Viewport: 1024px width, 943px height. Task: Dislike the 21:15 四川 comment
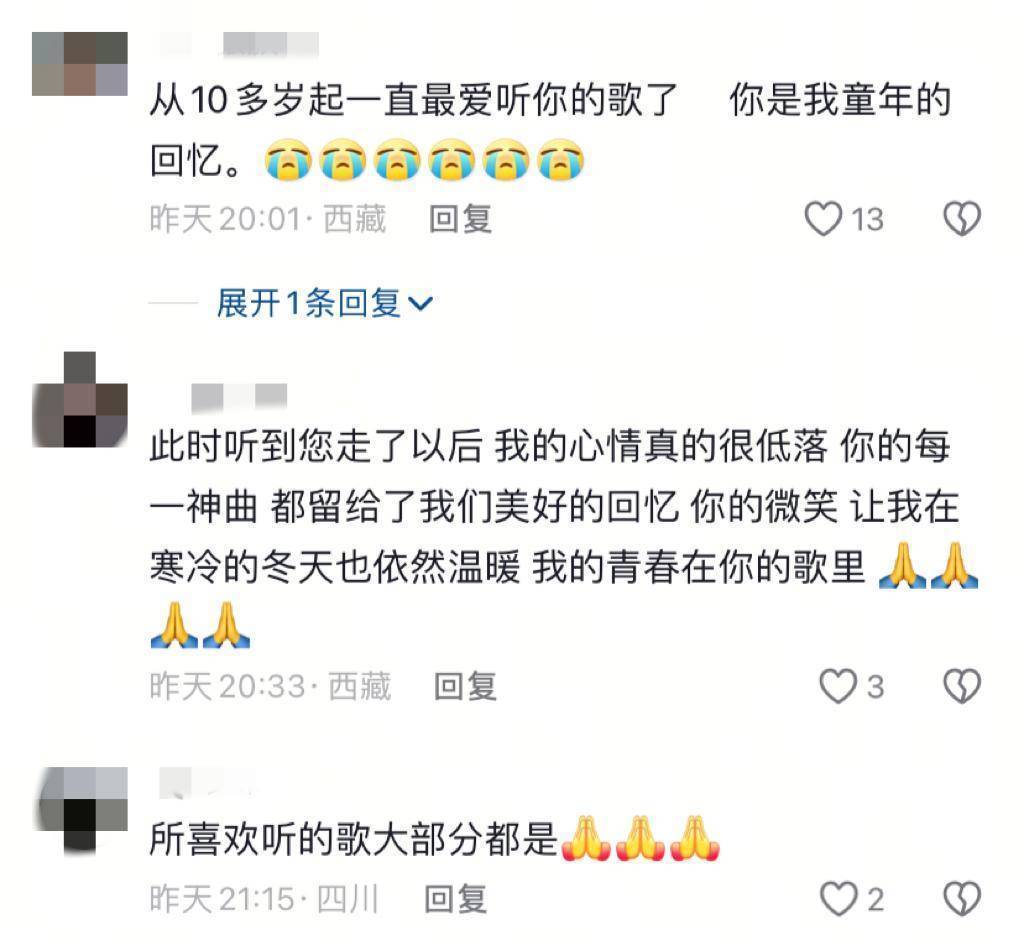[x=962, y=899]
